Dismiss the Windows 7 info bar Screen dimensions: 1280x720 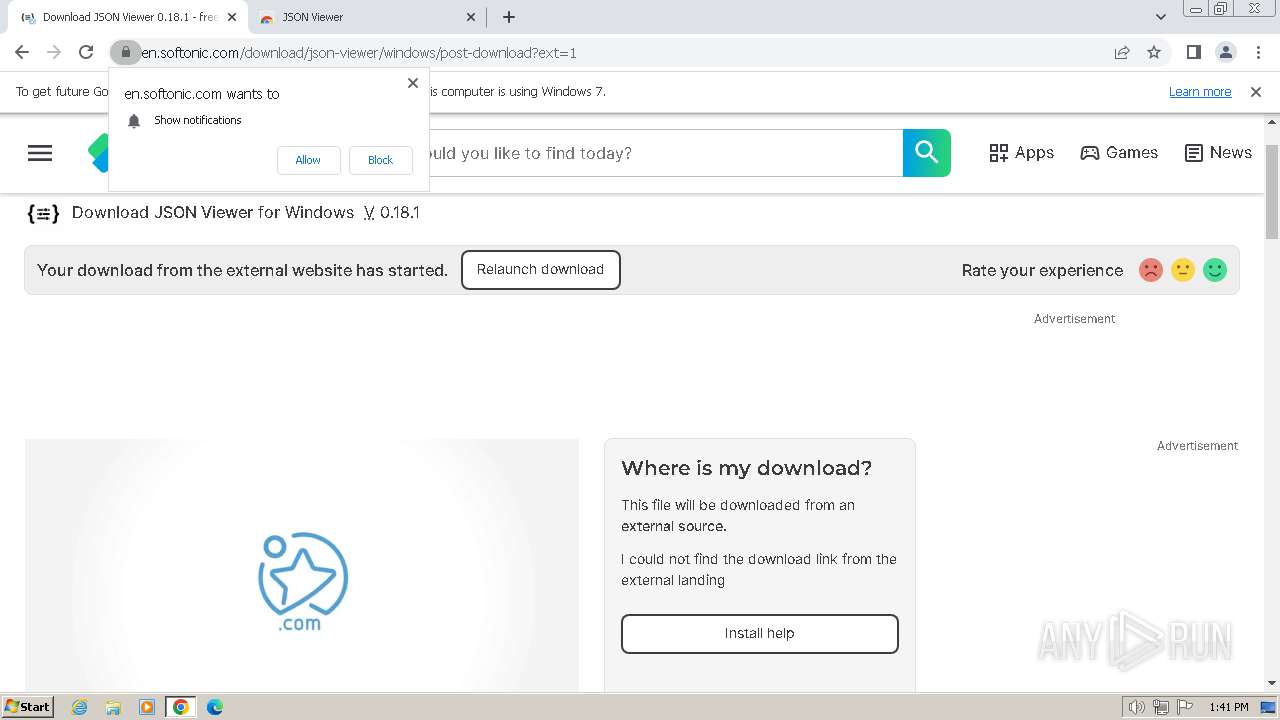coord(1256,92)
